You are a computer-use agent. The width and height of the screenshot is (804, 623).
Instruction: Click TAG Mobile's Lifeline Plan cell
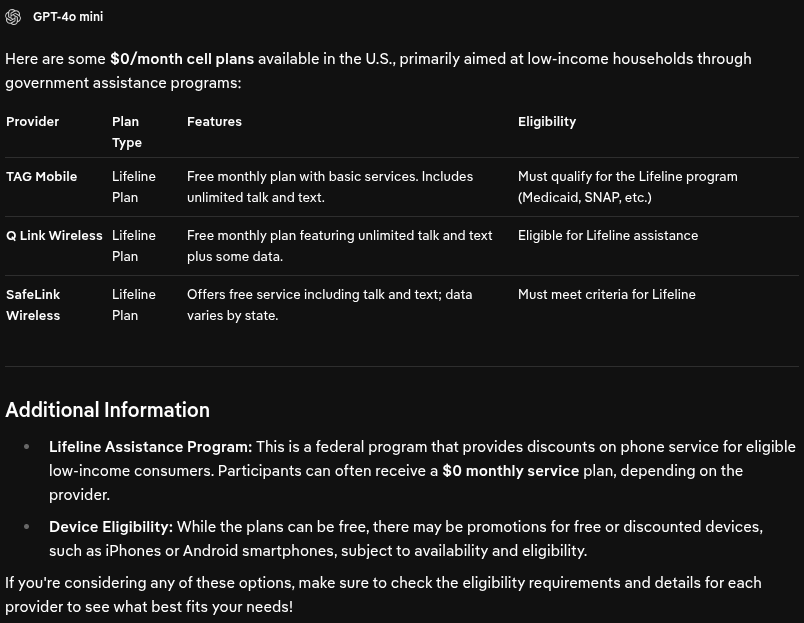point(134,187)
